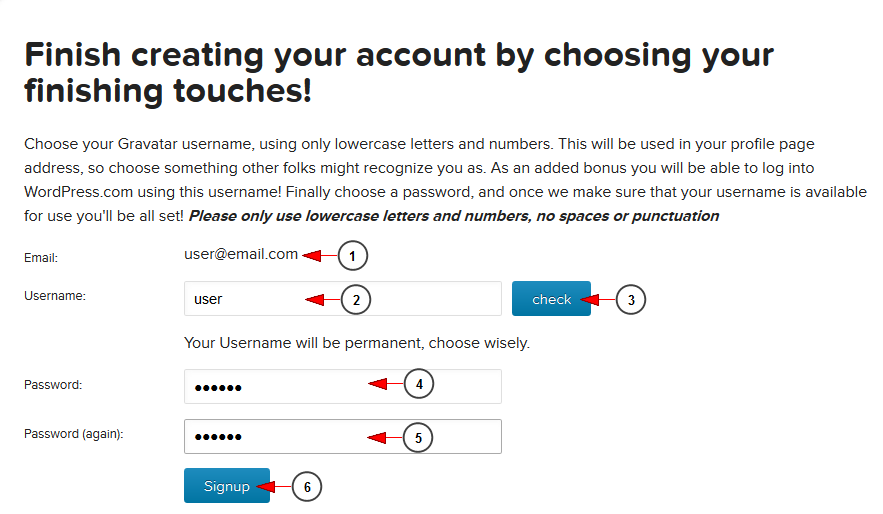
Task: Click the permanent username warning text
Action: tap(356, 343)
